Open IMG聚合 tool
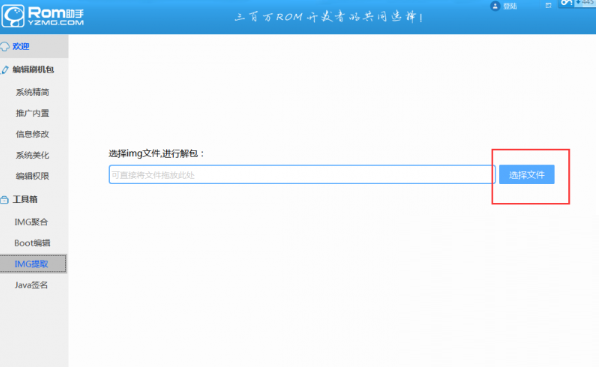 click(31, 222)
